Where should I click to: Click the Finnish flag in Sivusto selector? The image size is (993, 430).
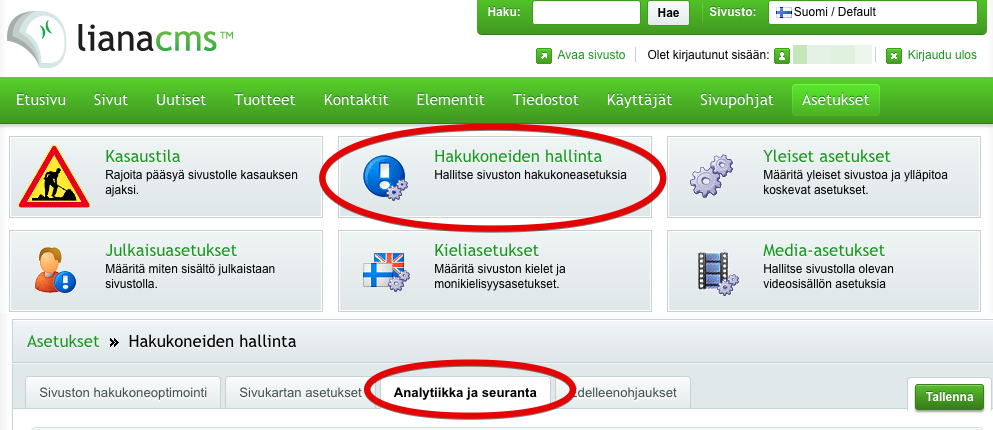click(784, 12)
